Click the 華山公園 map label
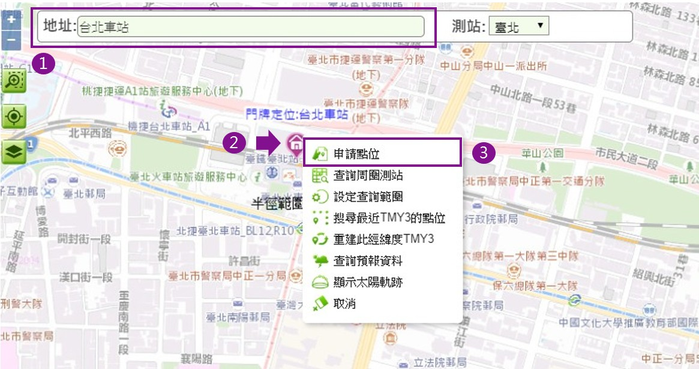The height and width of the screenshot is (369, 699). click(x=543, y=153)
